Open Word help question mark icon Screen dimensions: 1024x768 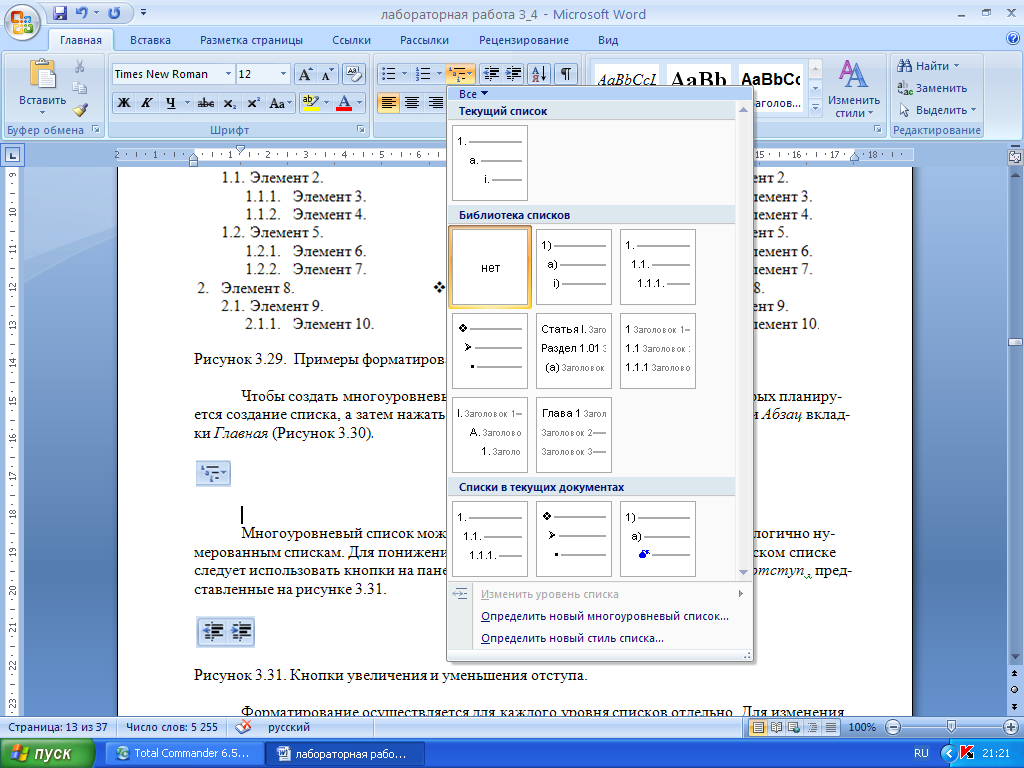point(1012,39)
